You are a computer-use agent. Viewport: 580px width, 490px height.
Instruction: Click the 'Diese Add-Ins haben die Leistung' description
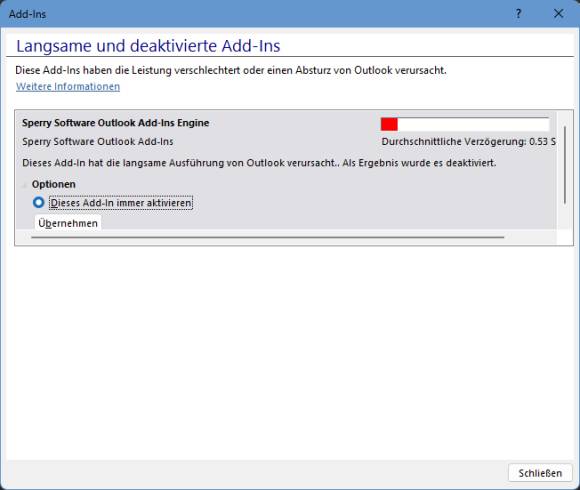click(231, 70)
